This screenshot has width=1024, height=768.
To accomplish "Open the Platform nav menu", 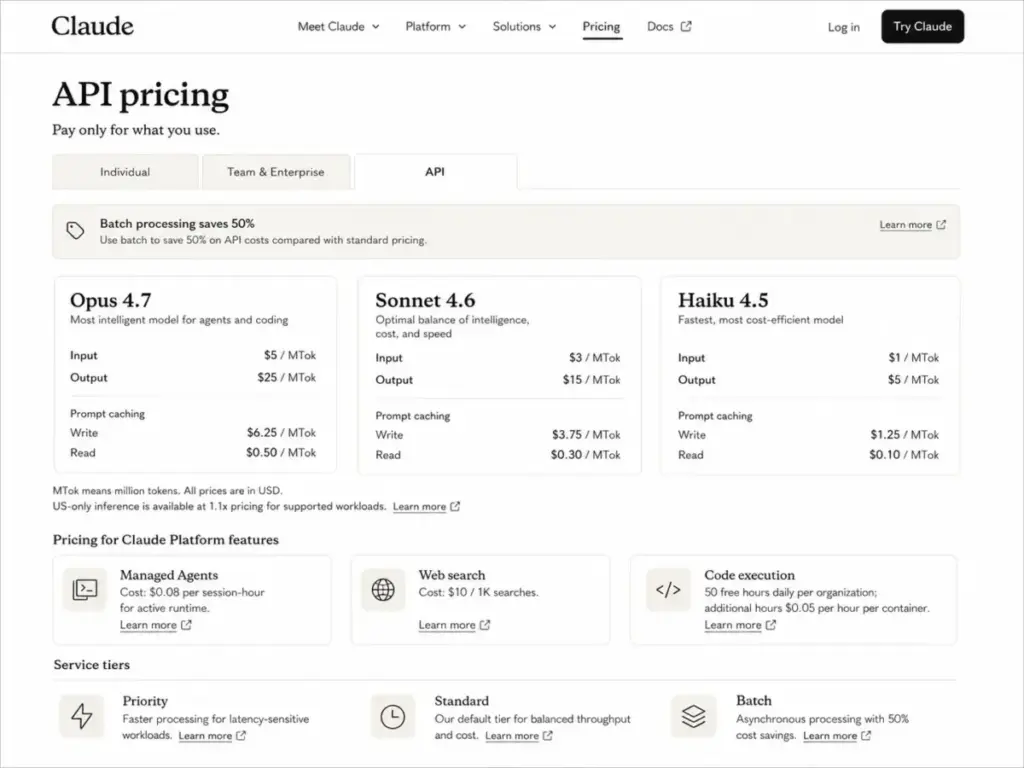I will (x=436, y=27).
